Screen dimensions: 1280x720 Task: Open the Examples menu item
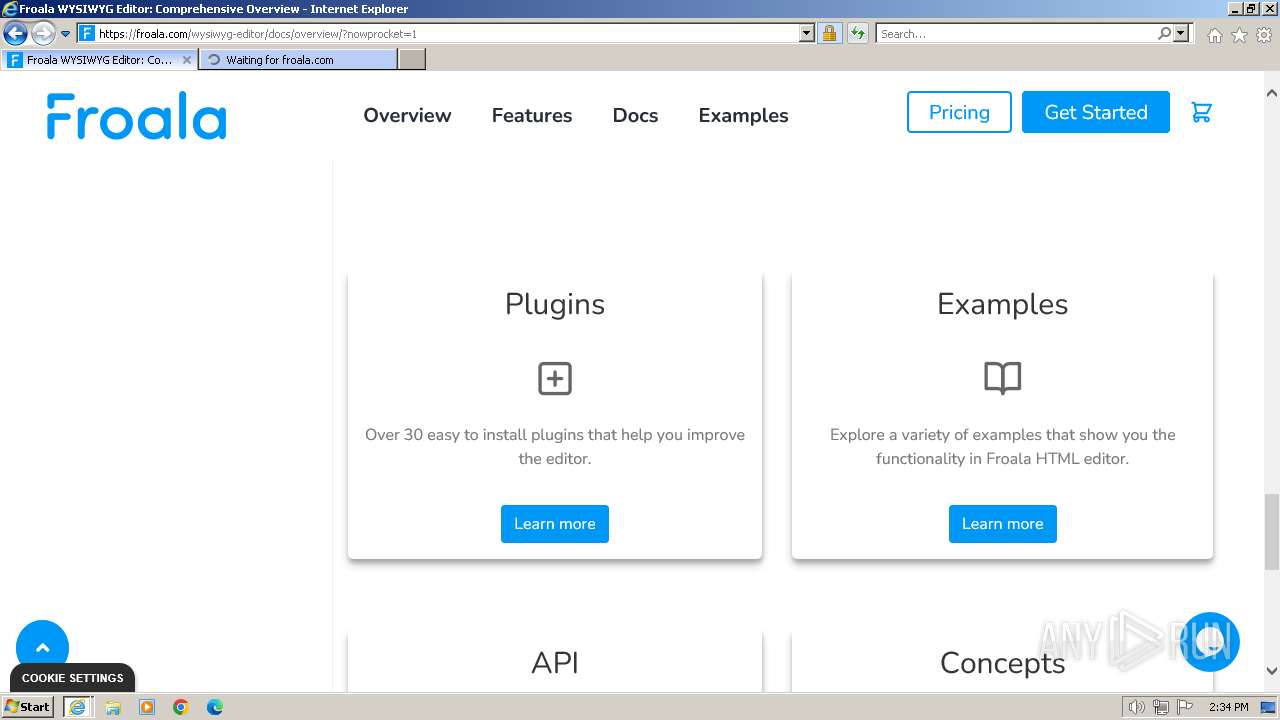pos(743,115)
